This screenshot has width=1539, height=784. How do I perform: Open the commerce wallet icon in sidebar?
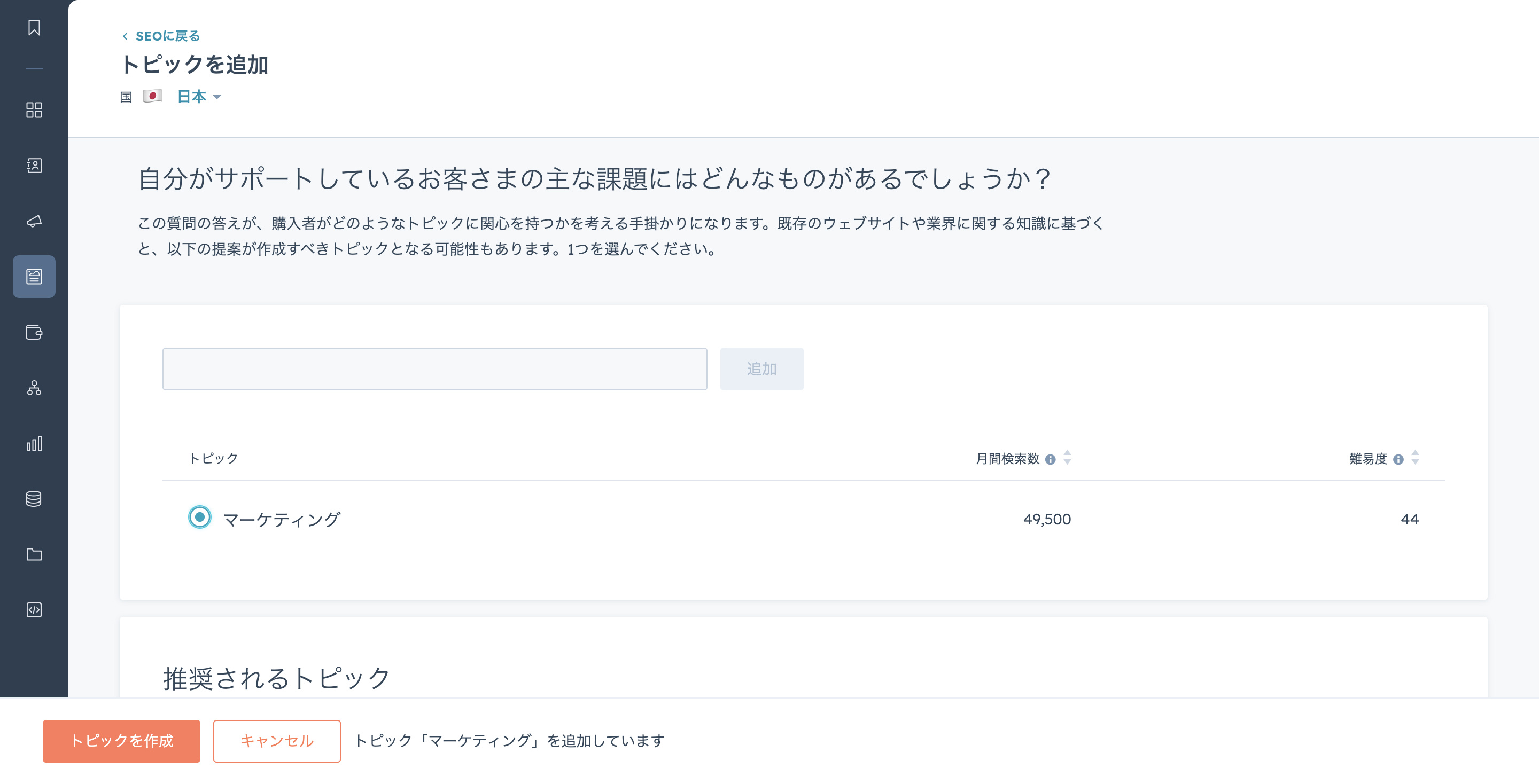(x=34, y=332)
